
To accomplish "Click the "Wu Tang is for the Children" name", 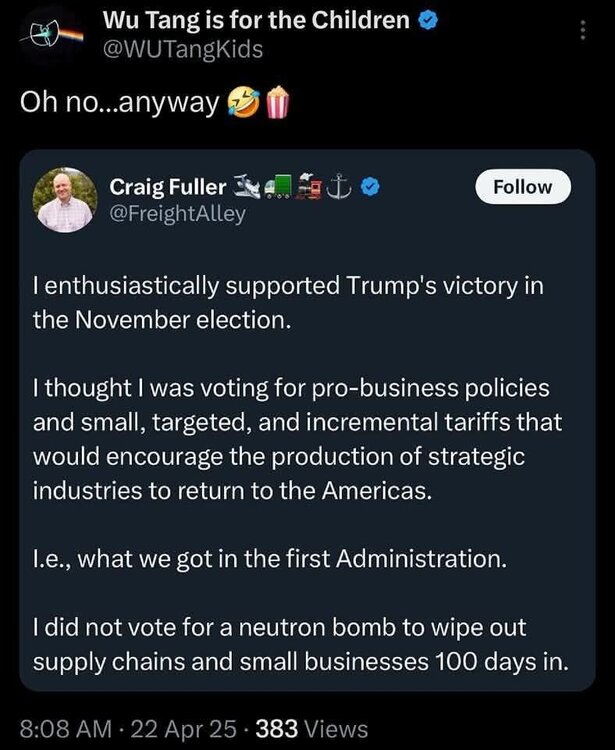I will pos(256,21).
